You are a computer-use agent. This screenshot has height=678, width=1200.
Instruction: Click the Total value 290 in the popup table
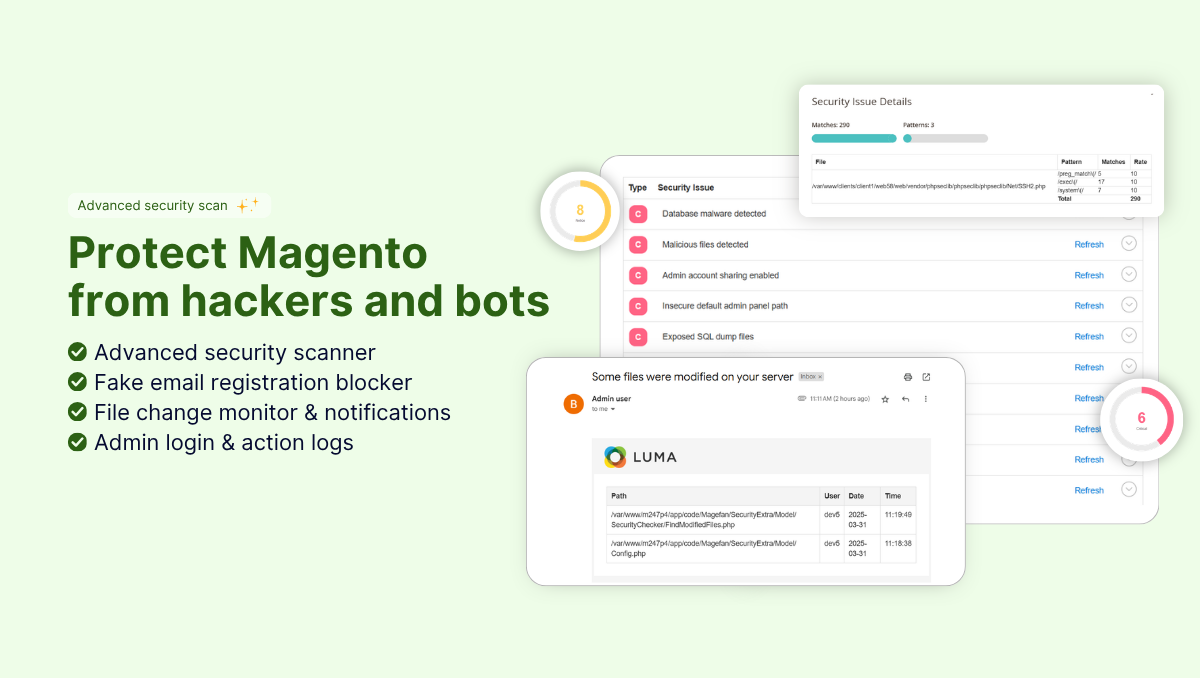(1136, 199)
